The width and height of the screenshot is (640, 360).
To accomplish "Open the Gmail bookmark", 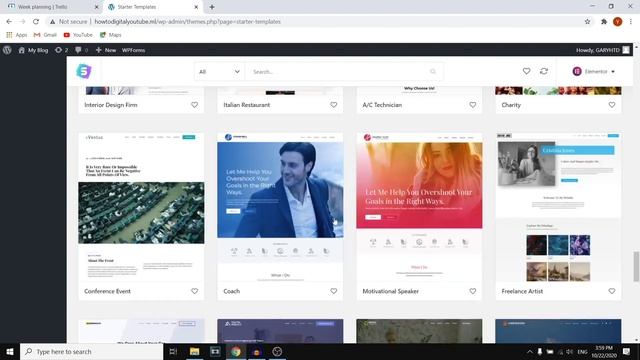I will point(45,35).
